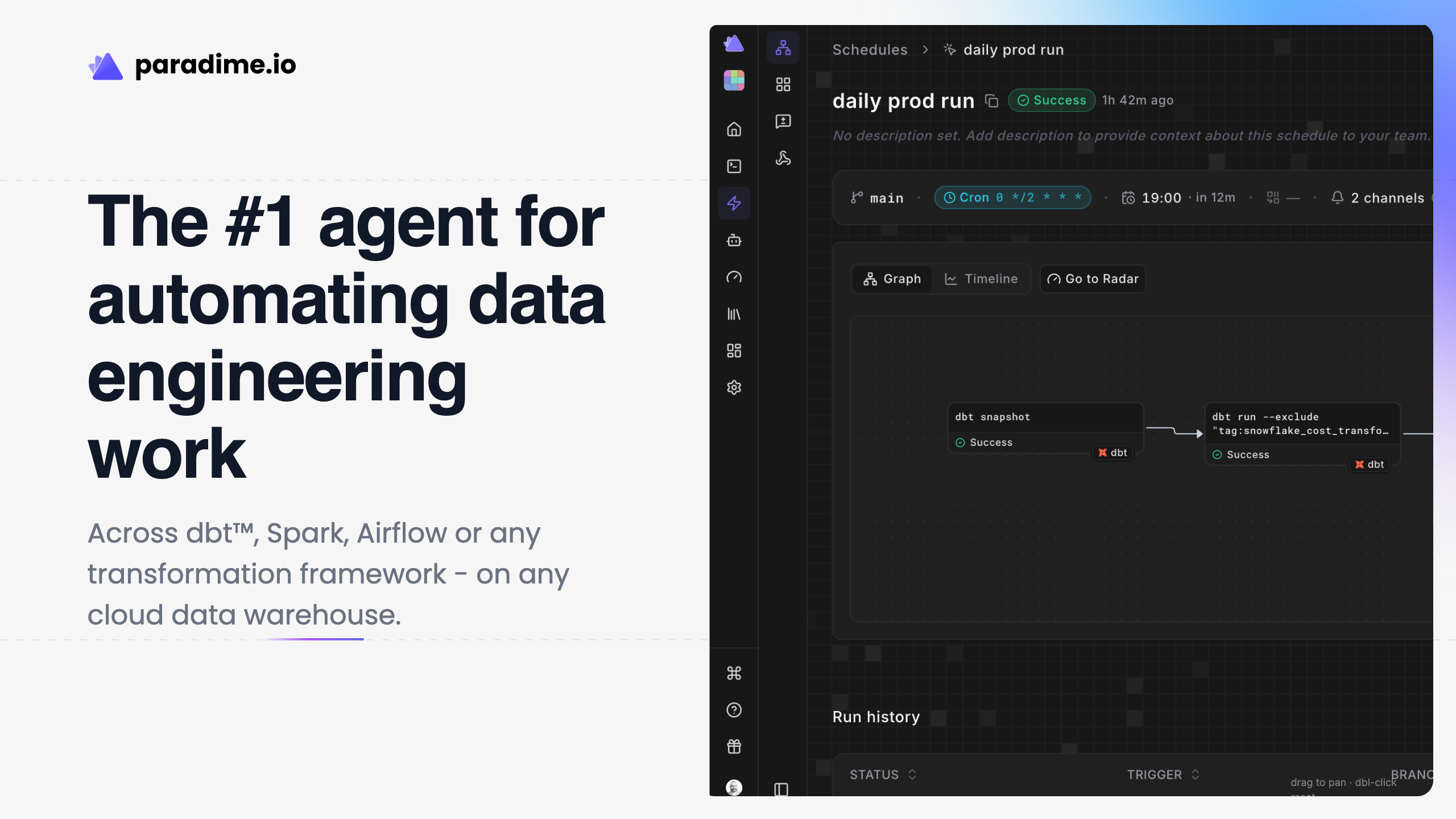Click the 2 channels notification item
This screenshot has height=819, width=1456.
(1378, 198)
